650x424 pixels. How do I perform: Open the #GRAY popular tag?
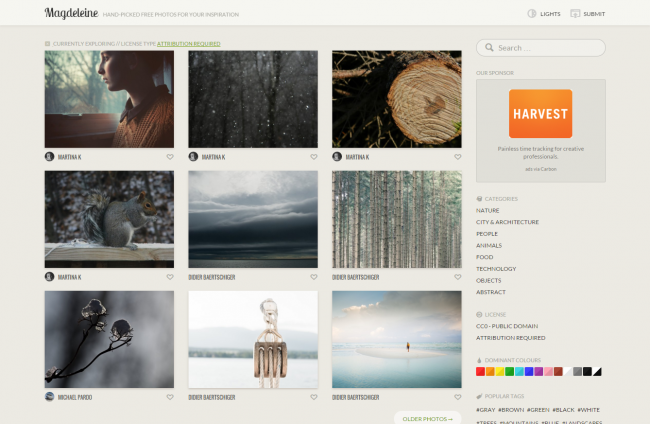tap(485, 409)
